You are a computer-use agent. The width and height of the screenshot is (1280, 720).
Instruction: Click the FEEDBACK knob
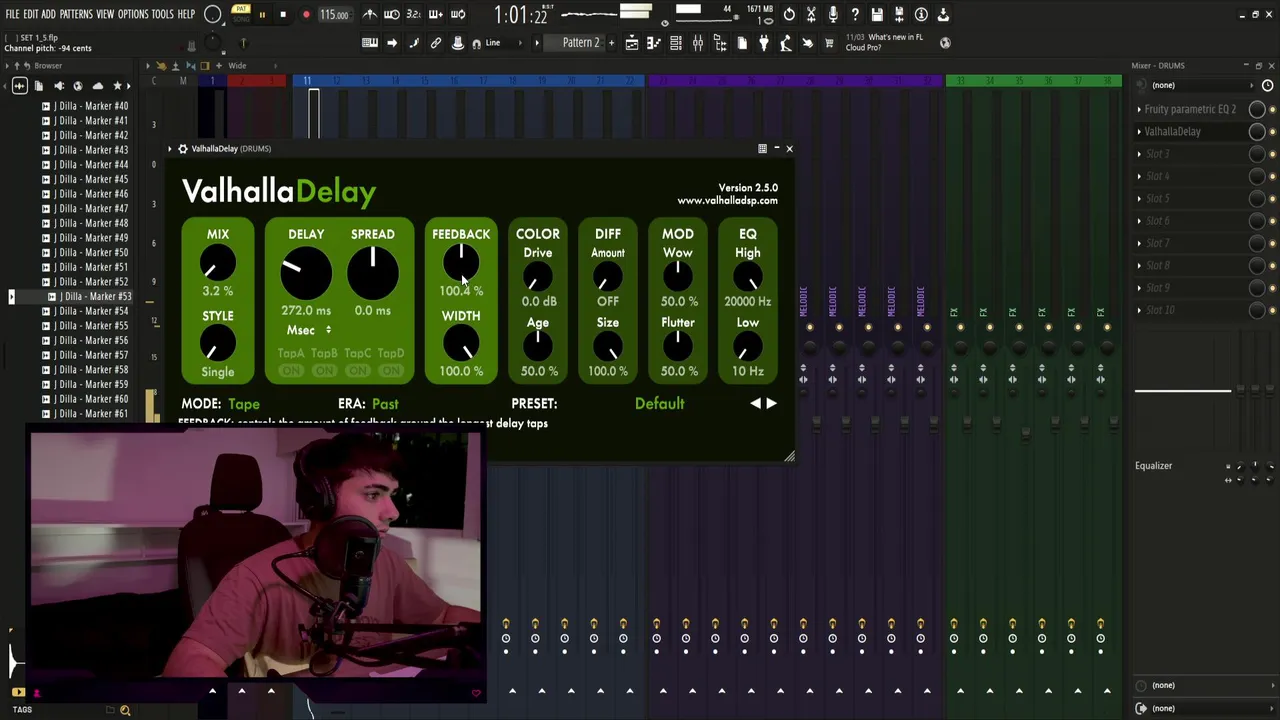[461, 263]
